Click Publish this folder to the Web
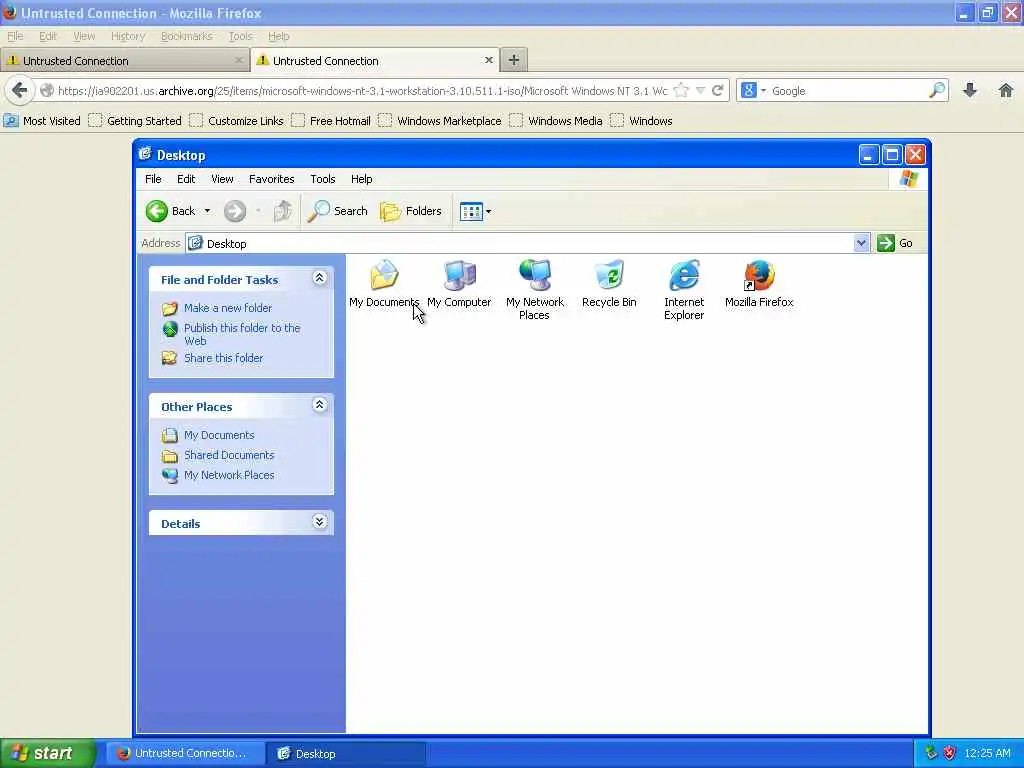Image resolution: width=1024 pixels, height=768 pixels. [242, 334]
